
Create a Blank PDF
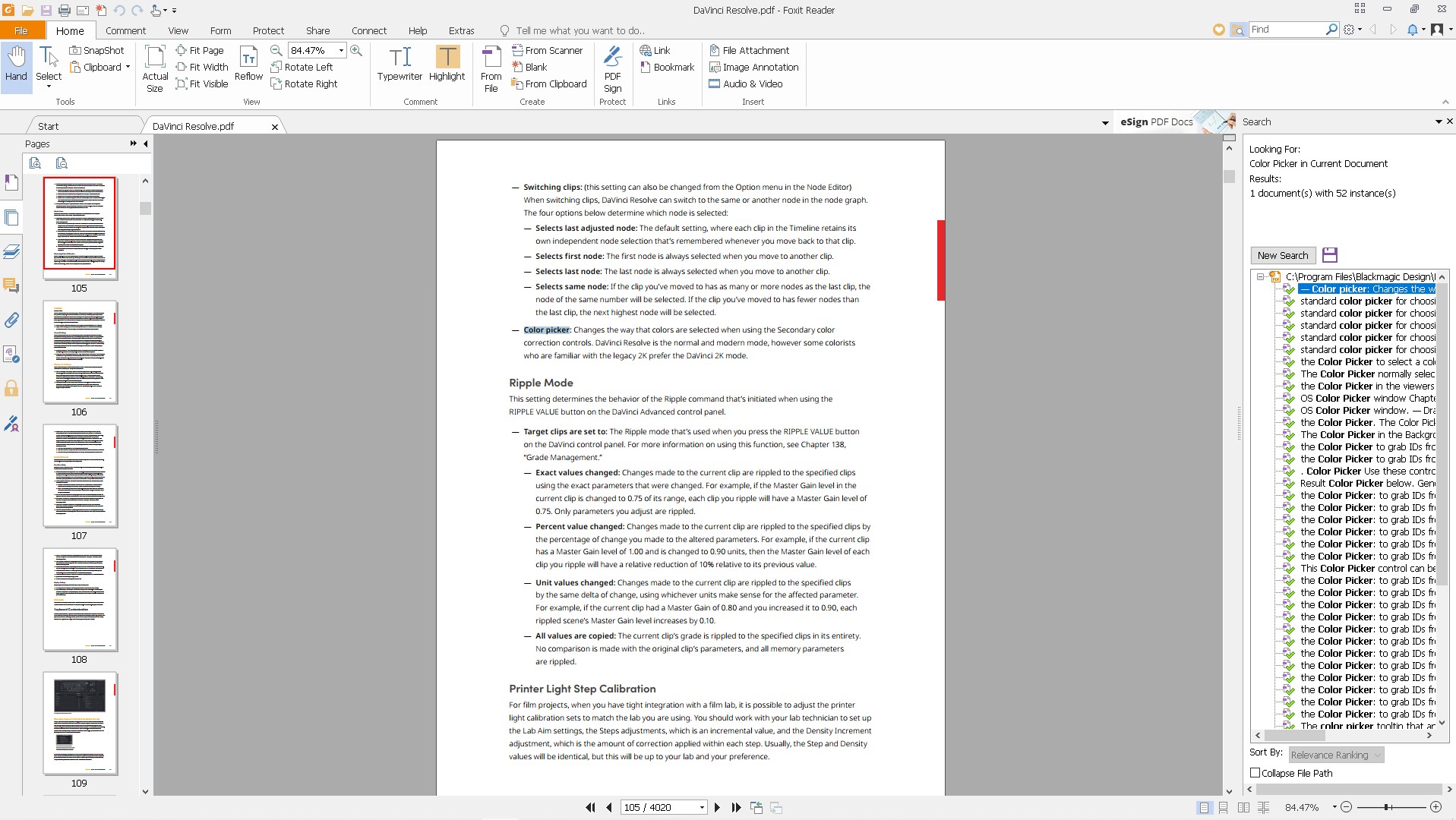pos(529,67)
